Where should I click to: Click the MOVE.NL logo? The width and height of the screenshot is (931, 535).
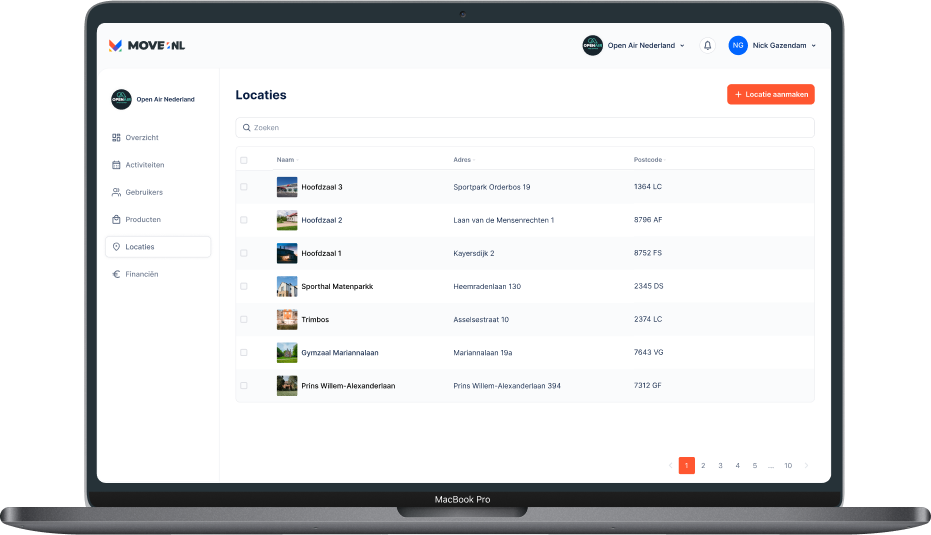point(147,45)
